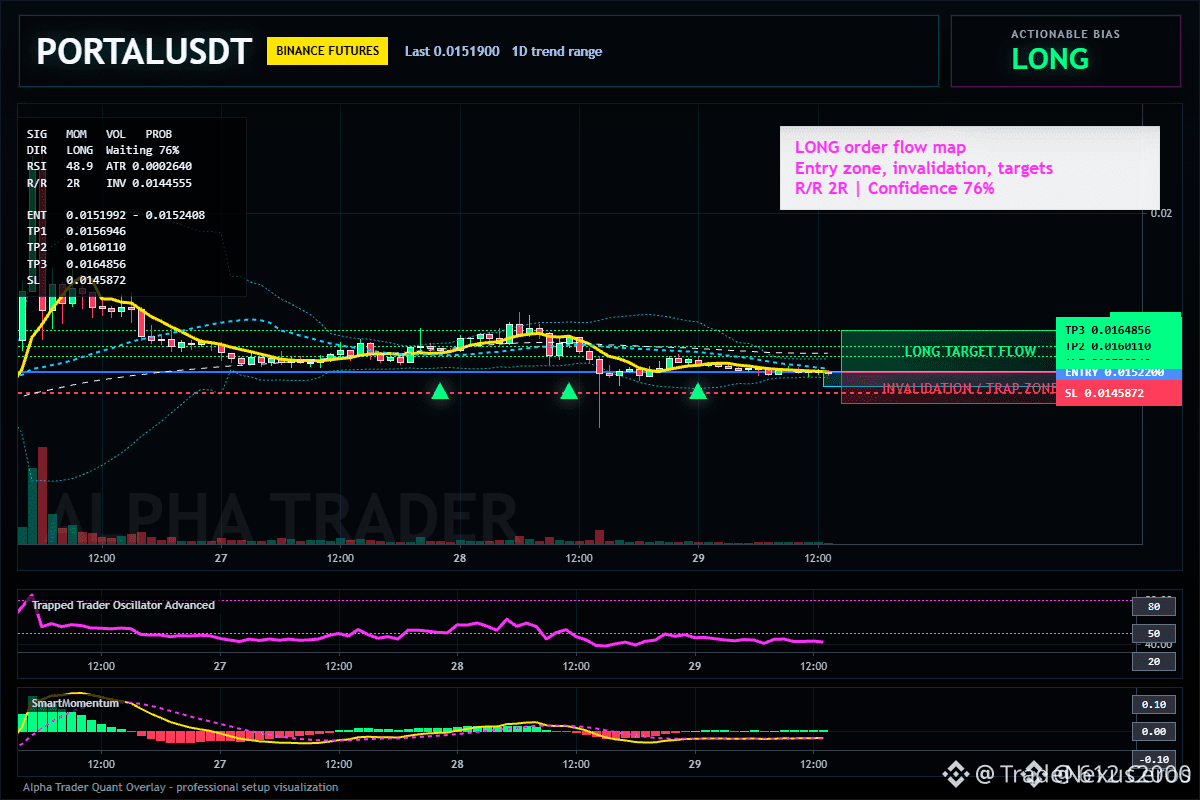Screen dimensions: 1200x800
Task: Click the 28 date label on main chart
Action: tap(458, 558)
